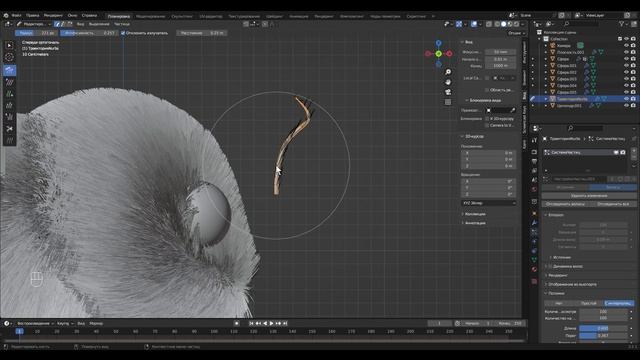640x360 pixels.
Task: Open the Частица menu in viewport header
Action: click(122, 24)
